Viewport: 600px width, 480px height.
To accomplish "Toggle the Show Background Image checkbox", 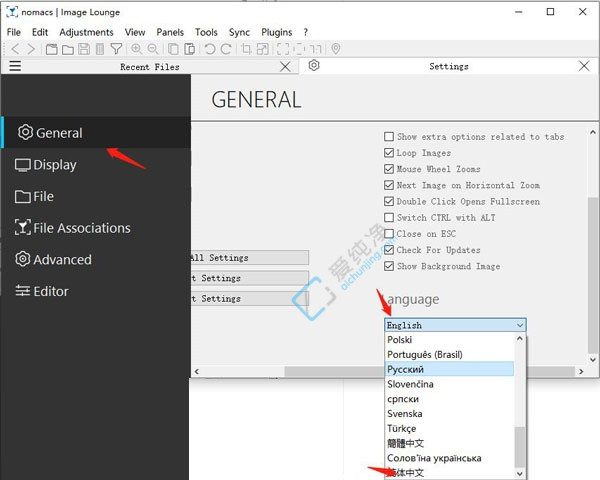I will point(389,266).
